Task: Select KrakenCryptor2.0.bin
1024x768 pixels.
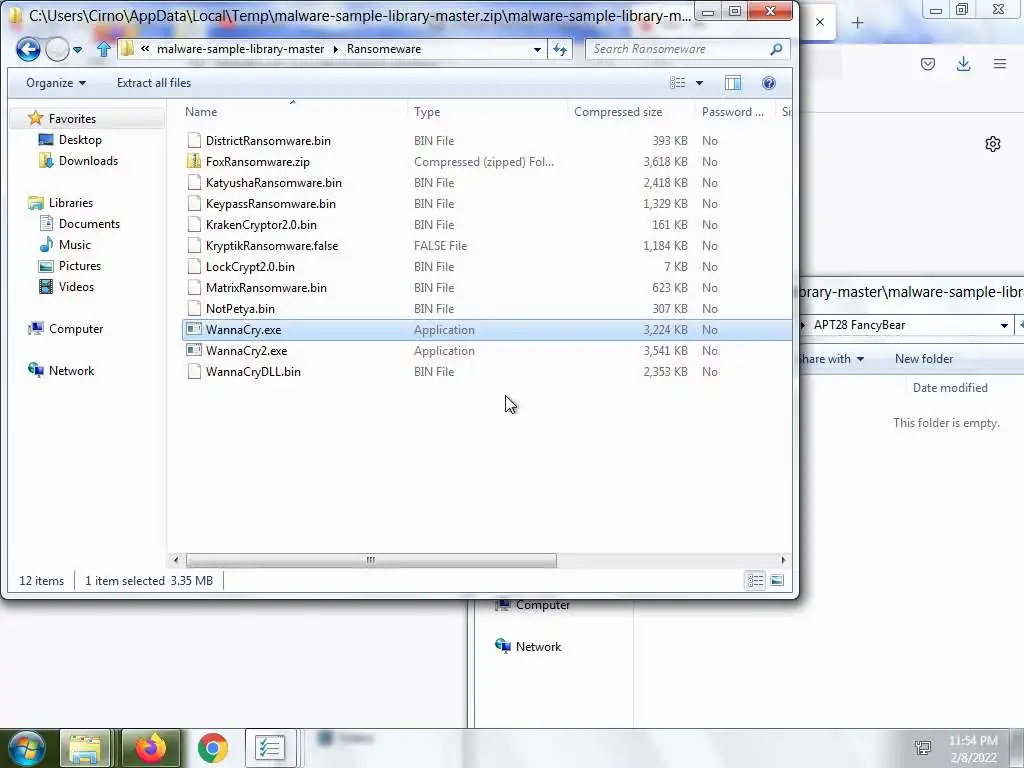Action: click(261, 225)
